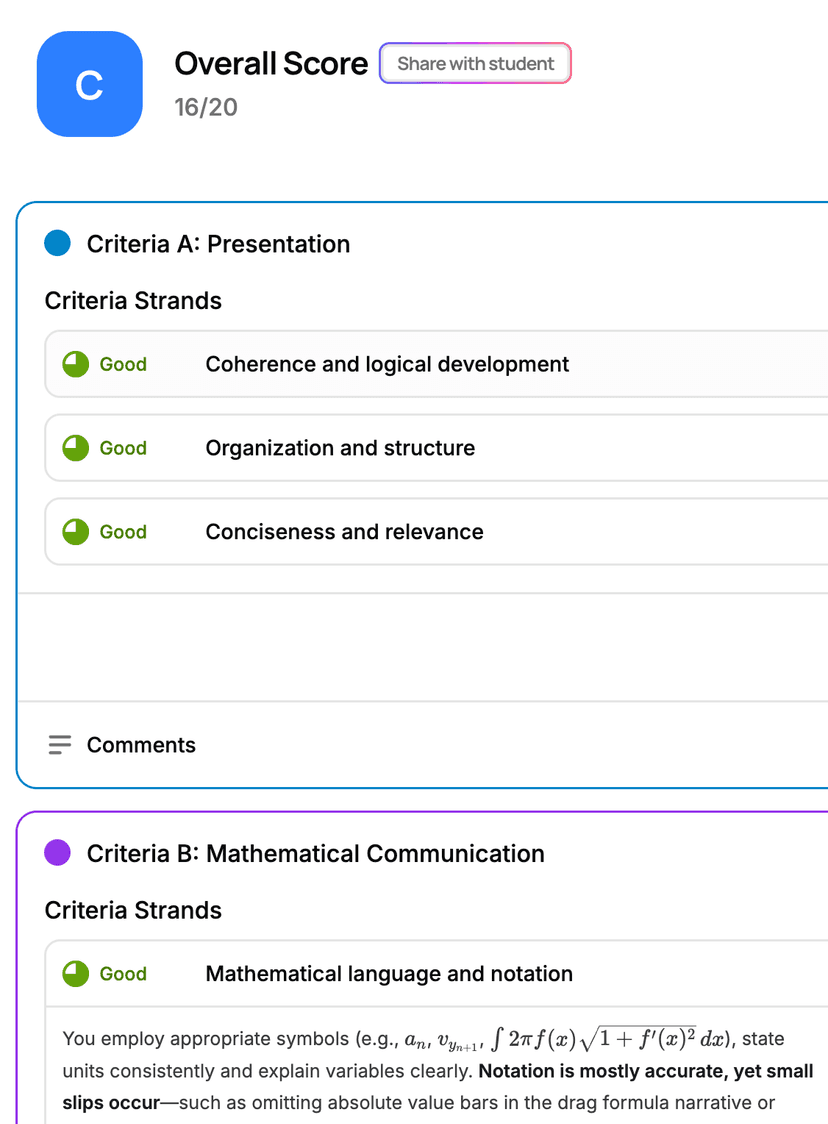This screenshot has width=828, height=1124.
Task: Click the Share with student button
Action: pyautogui.click(x=475, y=63)
